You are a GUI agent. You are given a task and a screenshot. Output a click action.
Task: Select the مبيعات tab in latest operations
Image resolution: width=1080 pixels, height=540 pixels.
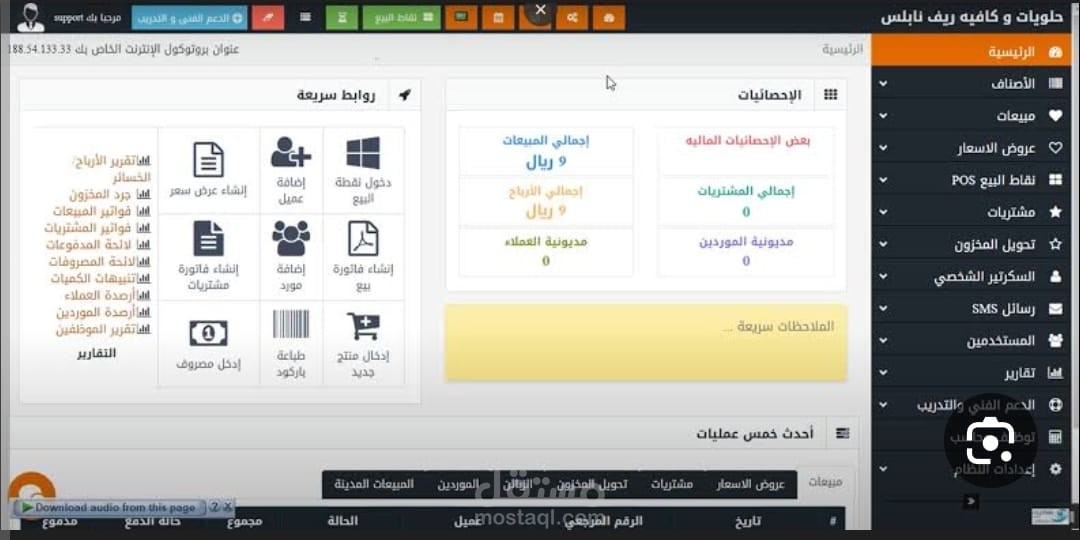[824, 483]
